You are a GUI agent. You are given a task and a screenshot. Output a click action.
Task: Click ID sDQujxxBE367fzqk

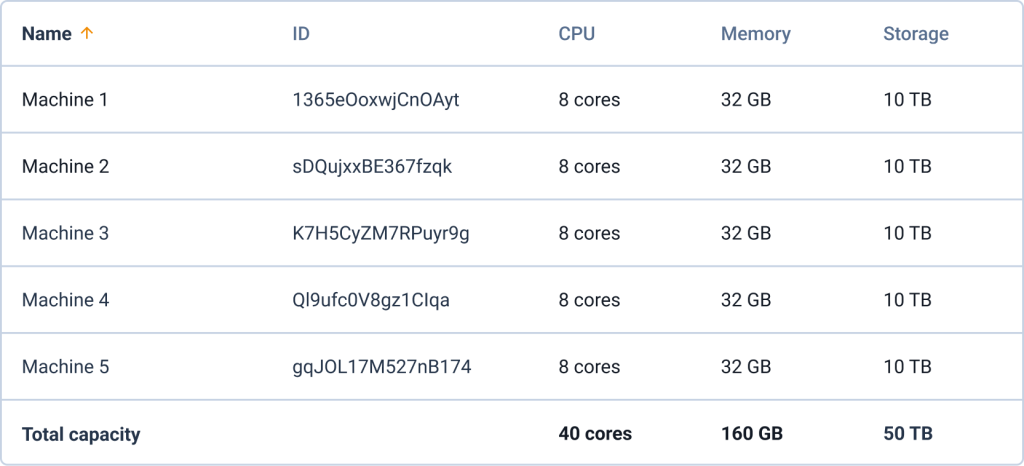point(372,167)
